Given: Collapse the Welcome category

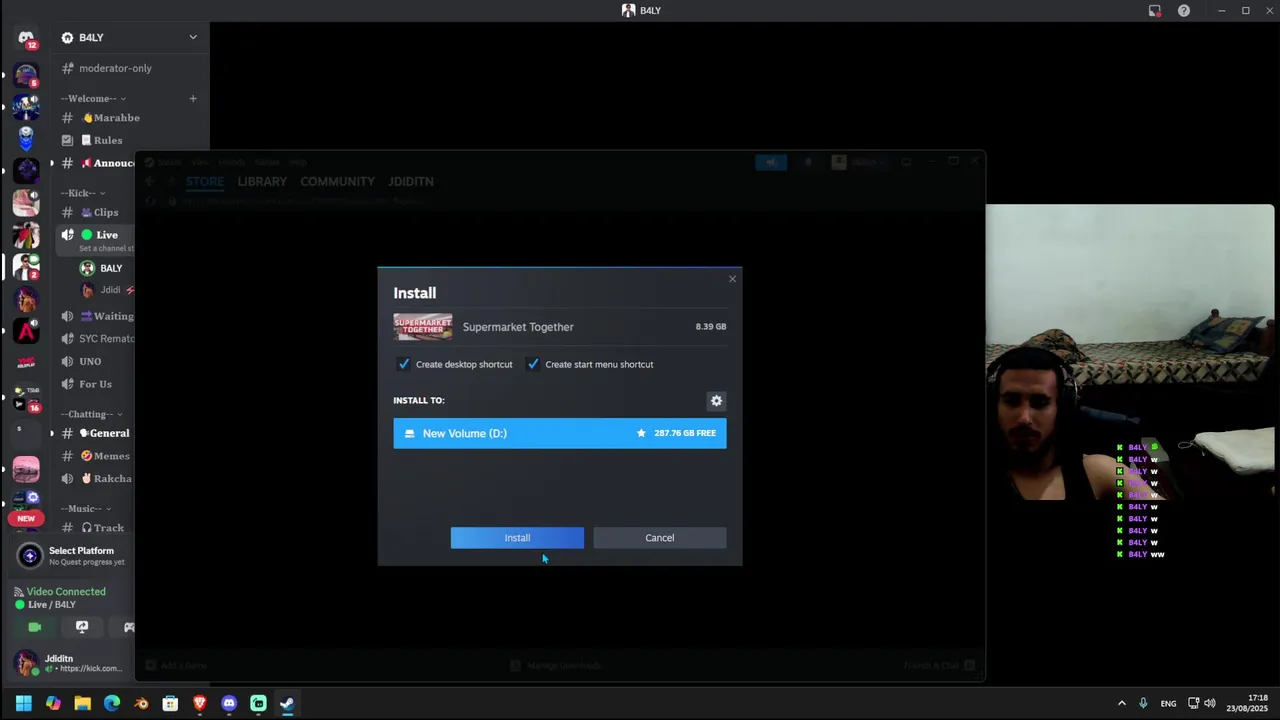Looking at the screenshot, I should (93, 98).
